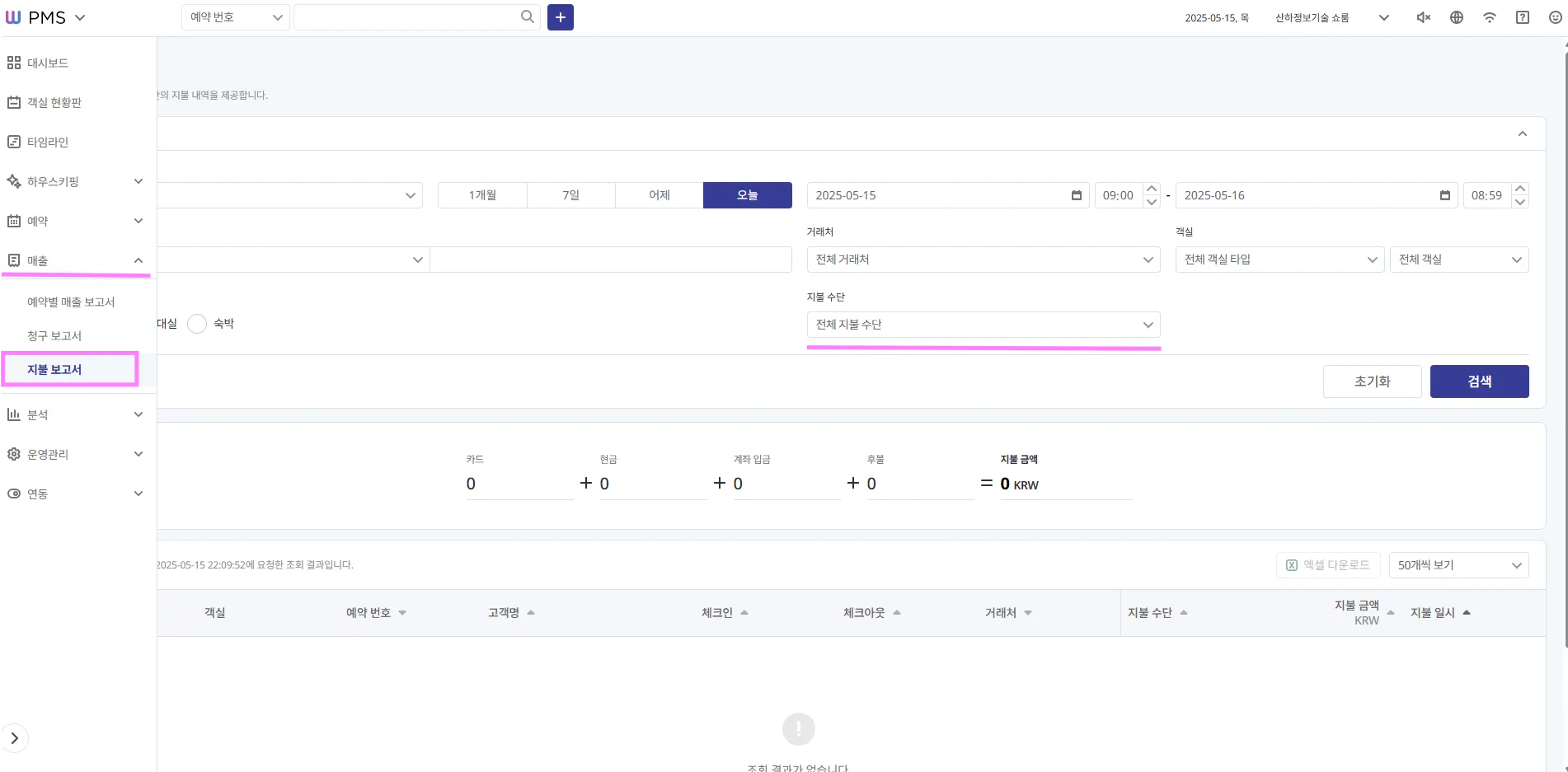
Task: Open the 전체 객실 dropdown
Action: (1459, 260)
